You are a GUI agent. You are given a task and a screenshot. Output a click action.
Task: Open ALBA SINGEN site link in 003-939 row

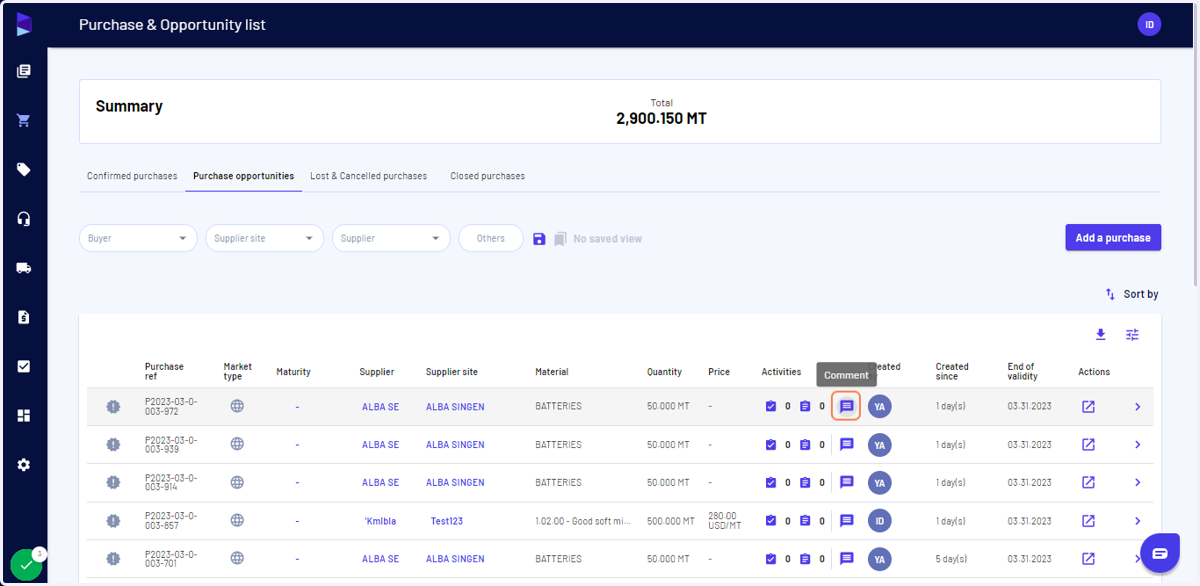coord(455,445)
